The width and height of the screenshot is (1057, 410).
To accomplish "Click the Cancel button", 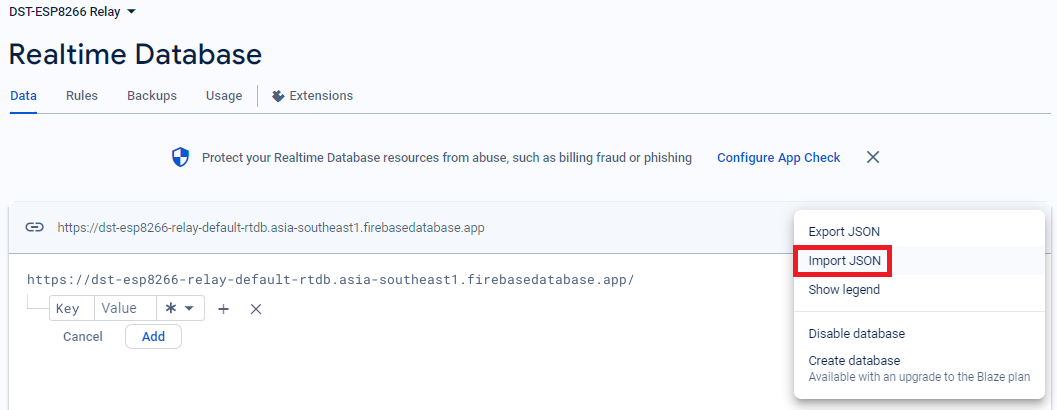I will [x=83, y=337].
